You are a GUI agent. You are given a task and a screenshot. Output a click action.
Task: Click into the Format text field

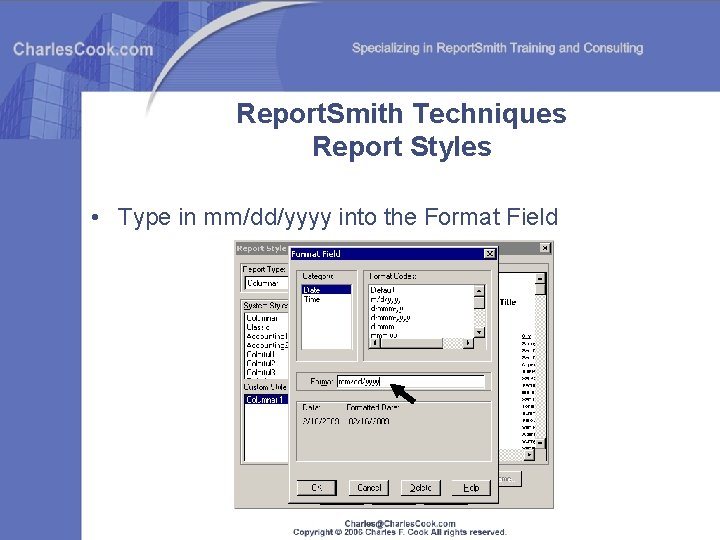411,382
